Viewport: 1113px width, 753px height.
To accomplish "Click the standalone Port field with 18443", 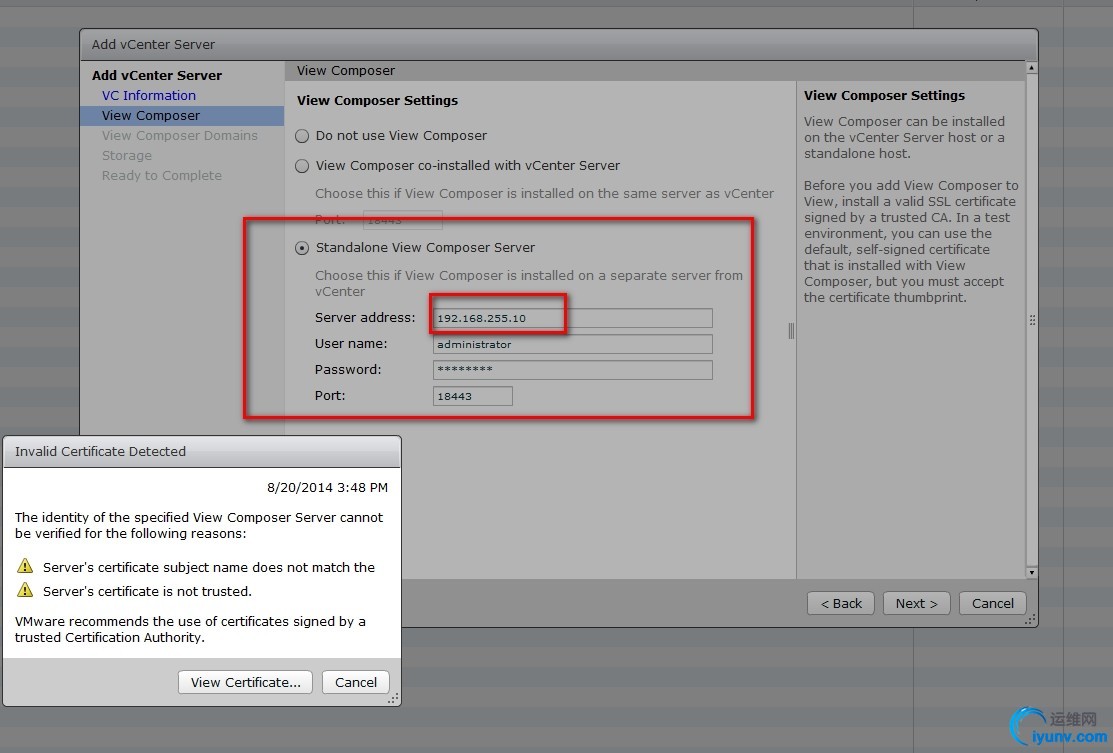I will [472, 396].
